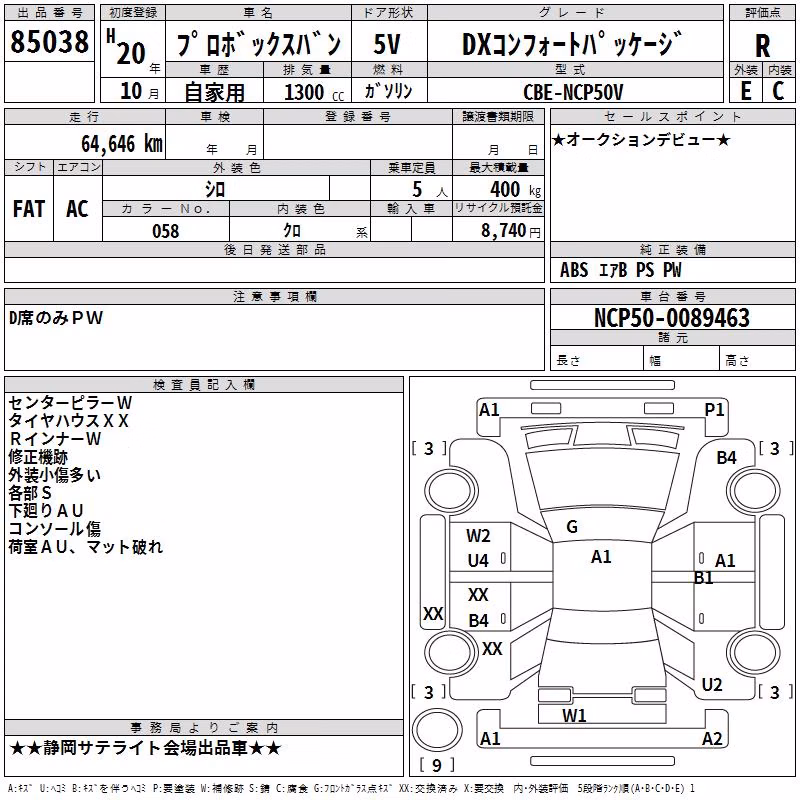Click the damage code legend line
Screen dimensions: 800x800
click(352, 788)
